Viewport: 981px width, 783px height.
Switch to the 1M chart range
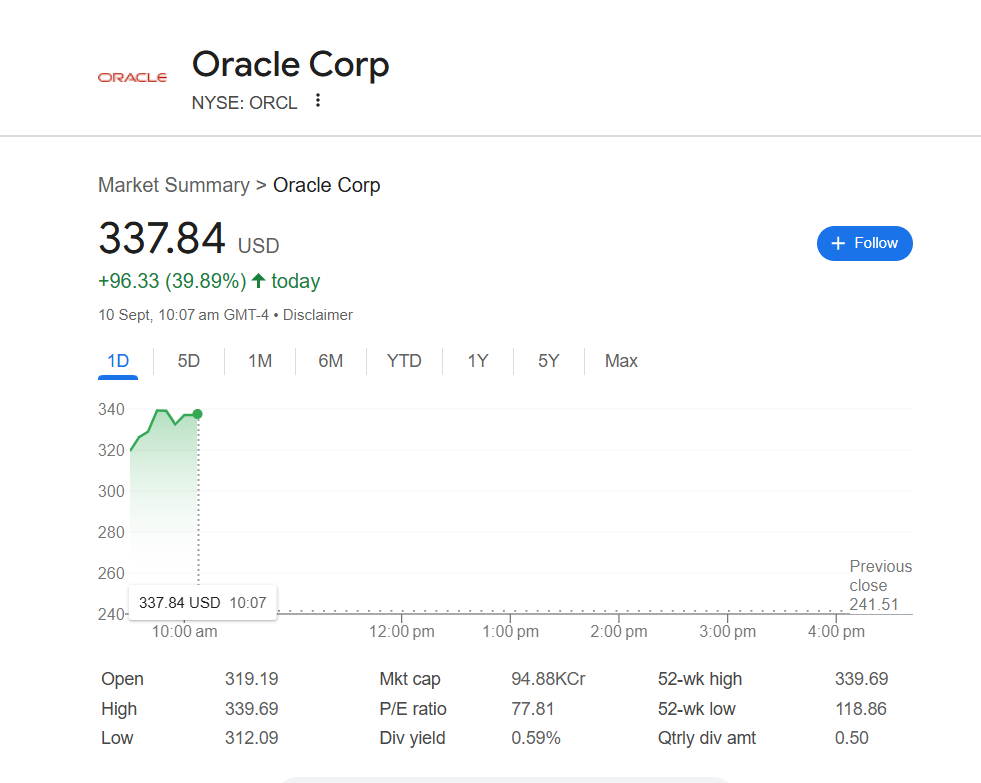(x=260, y=361)
